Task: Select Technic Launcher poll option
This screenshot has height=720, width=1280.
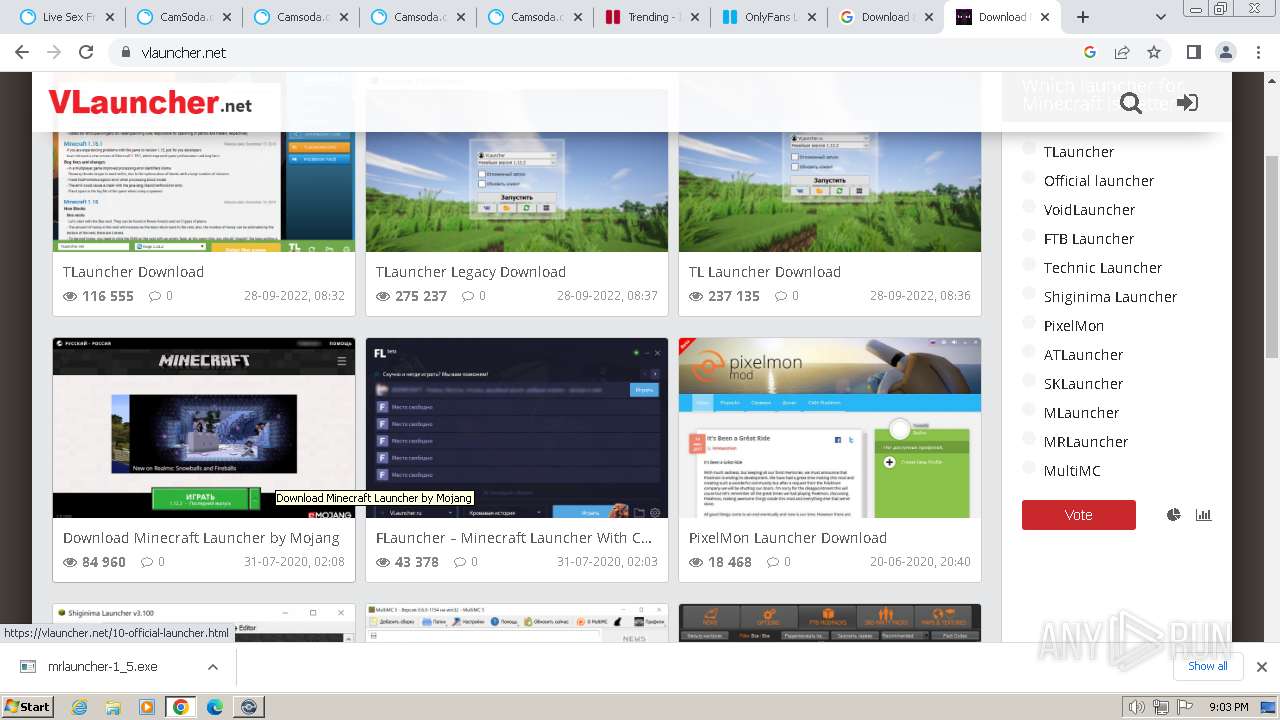Action: point(1029,265)
